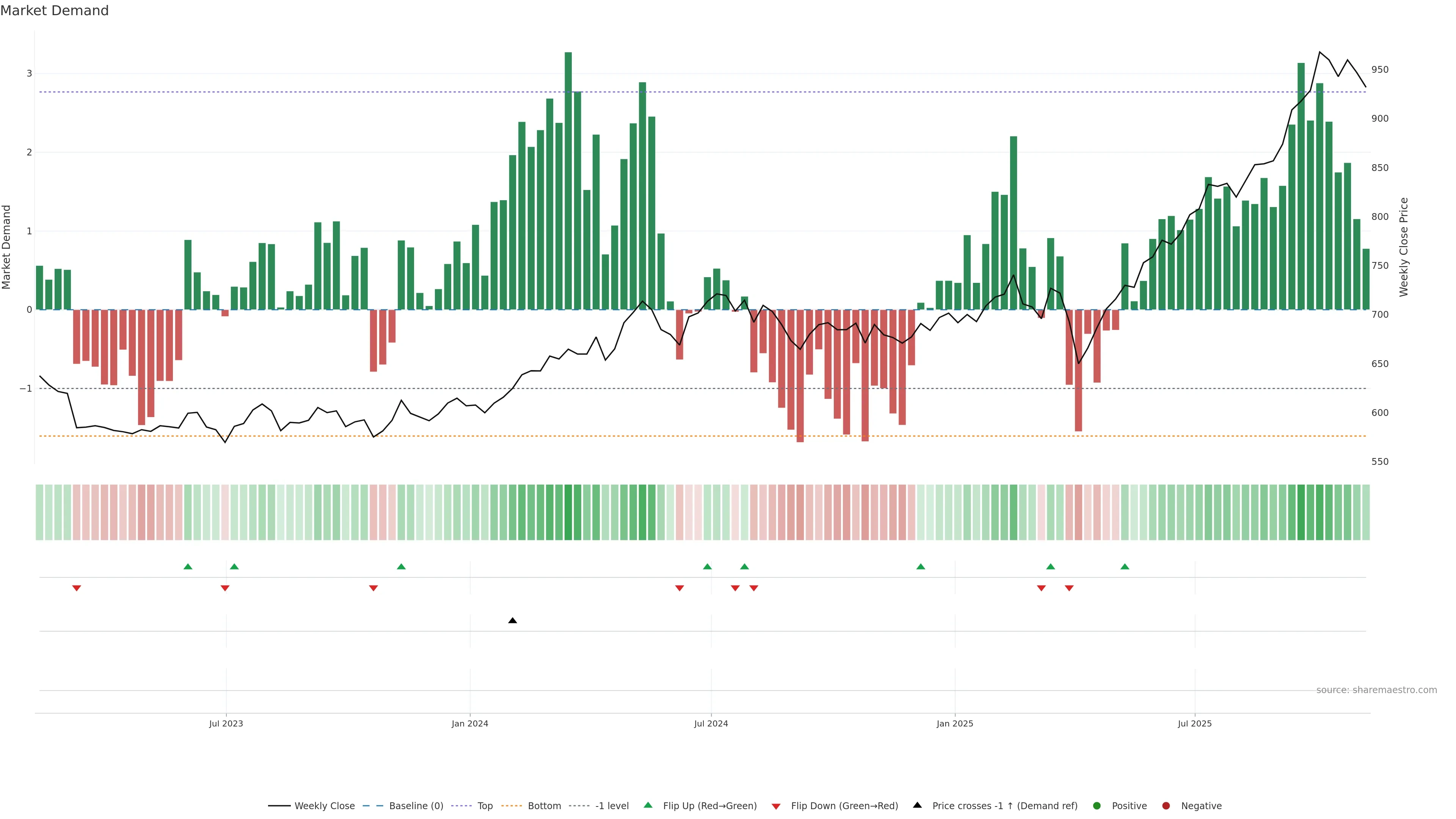Click the Flip Down legend triangle icon

click(x=776, y=806)
